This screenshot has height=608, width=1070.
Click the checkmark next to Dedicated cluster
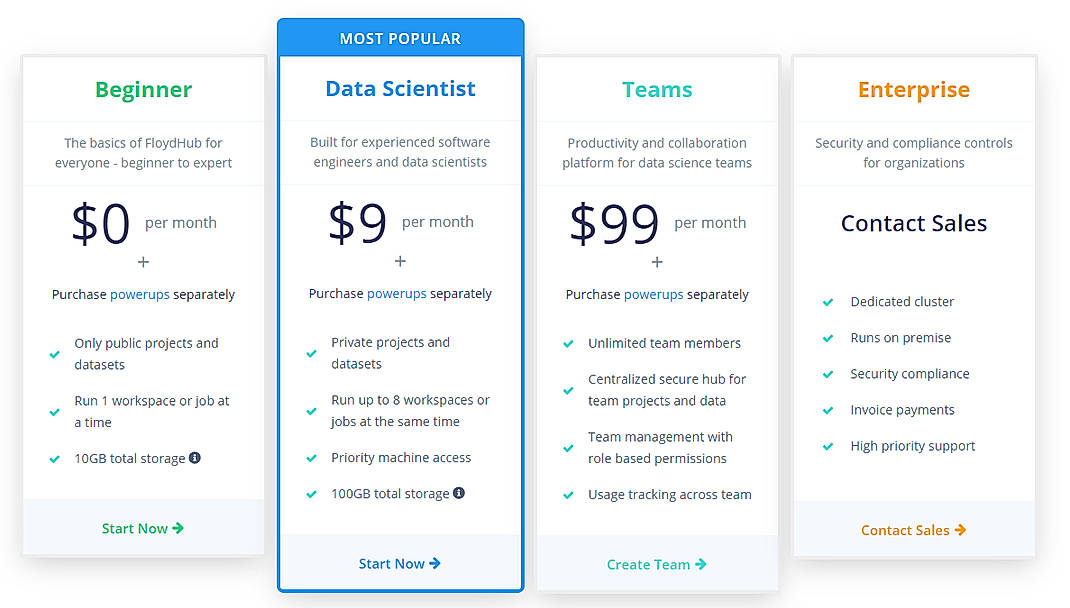(828, 301)
